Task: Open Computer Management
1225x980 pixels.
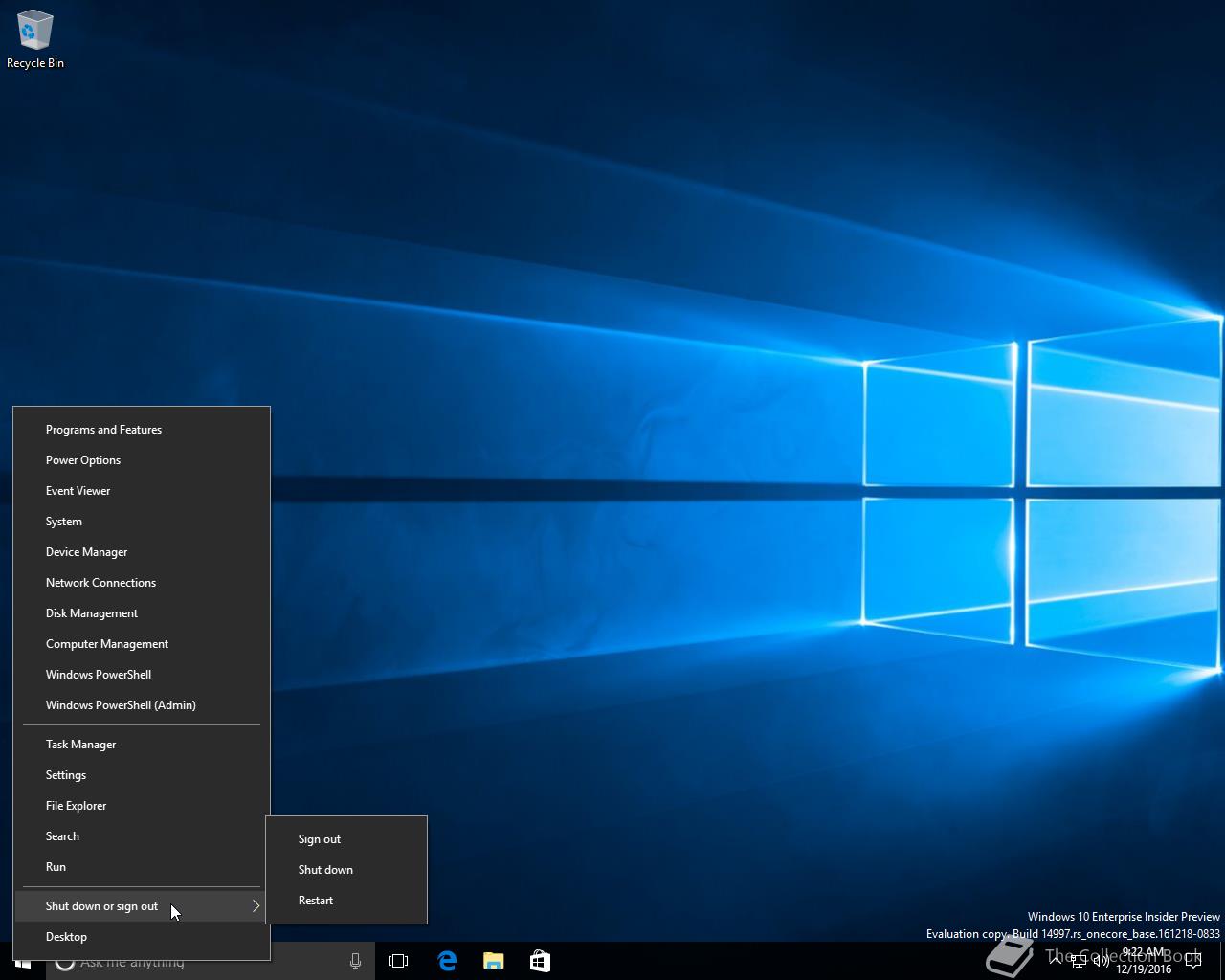Action: [142, 644]
